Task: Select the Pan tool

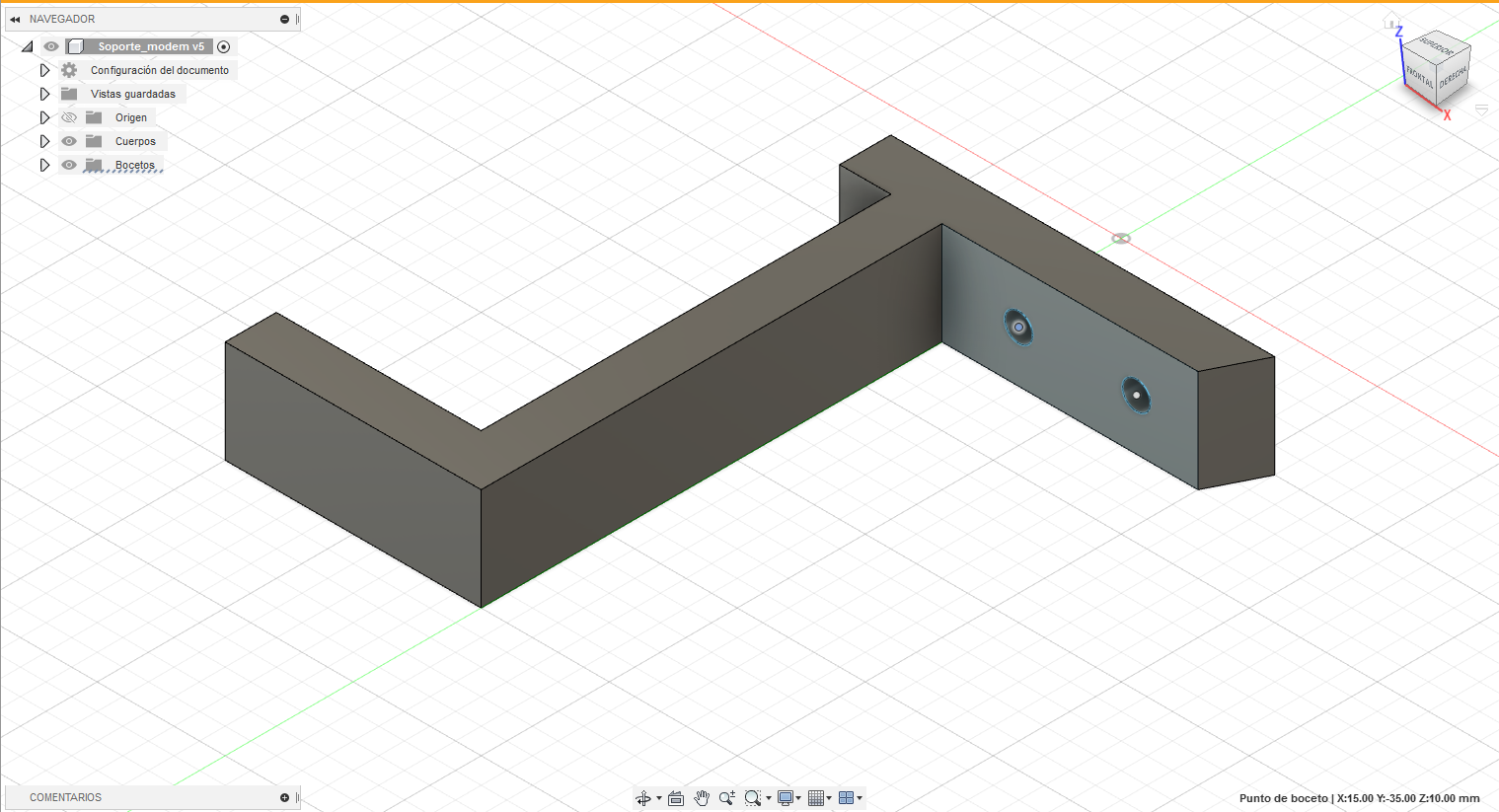Action: 702,797
